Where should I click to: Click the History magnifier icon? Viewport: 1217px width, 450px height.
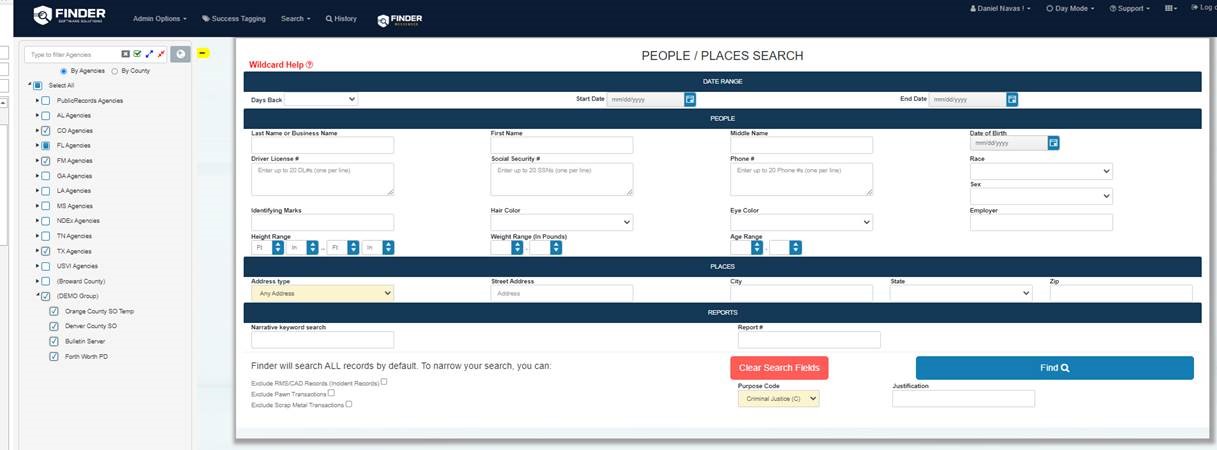(x=329, y=19)
